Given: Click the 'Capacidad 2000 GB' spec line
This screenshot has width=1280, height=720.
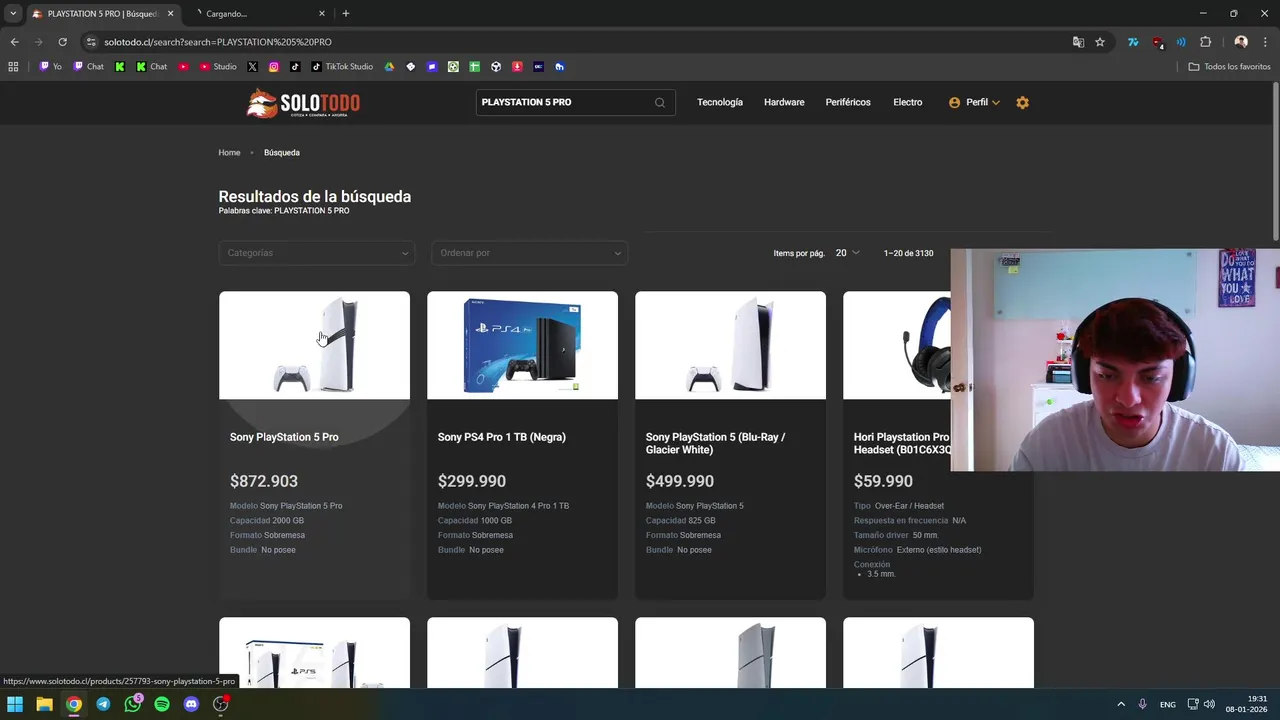Looking at the screenshot, I should click(x=267, y=520).
